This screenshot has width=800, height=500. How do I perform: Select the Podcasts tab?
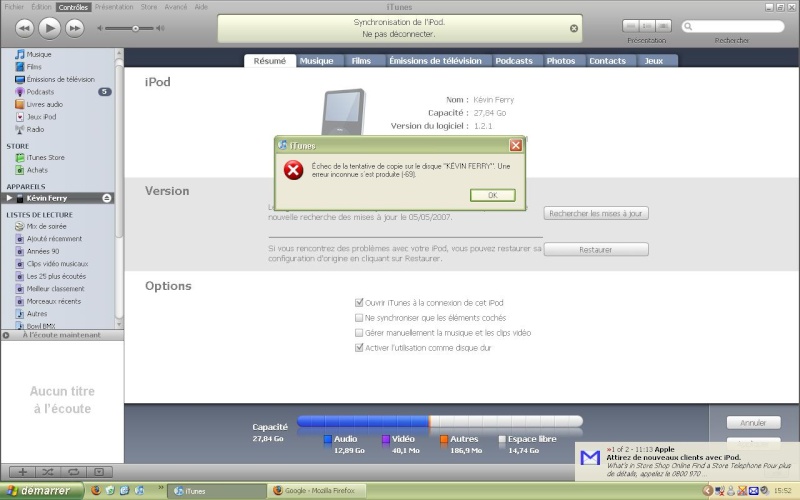514,61
